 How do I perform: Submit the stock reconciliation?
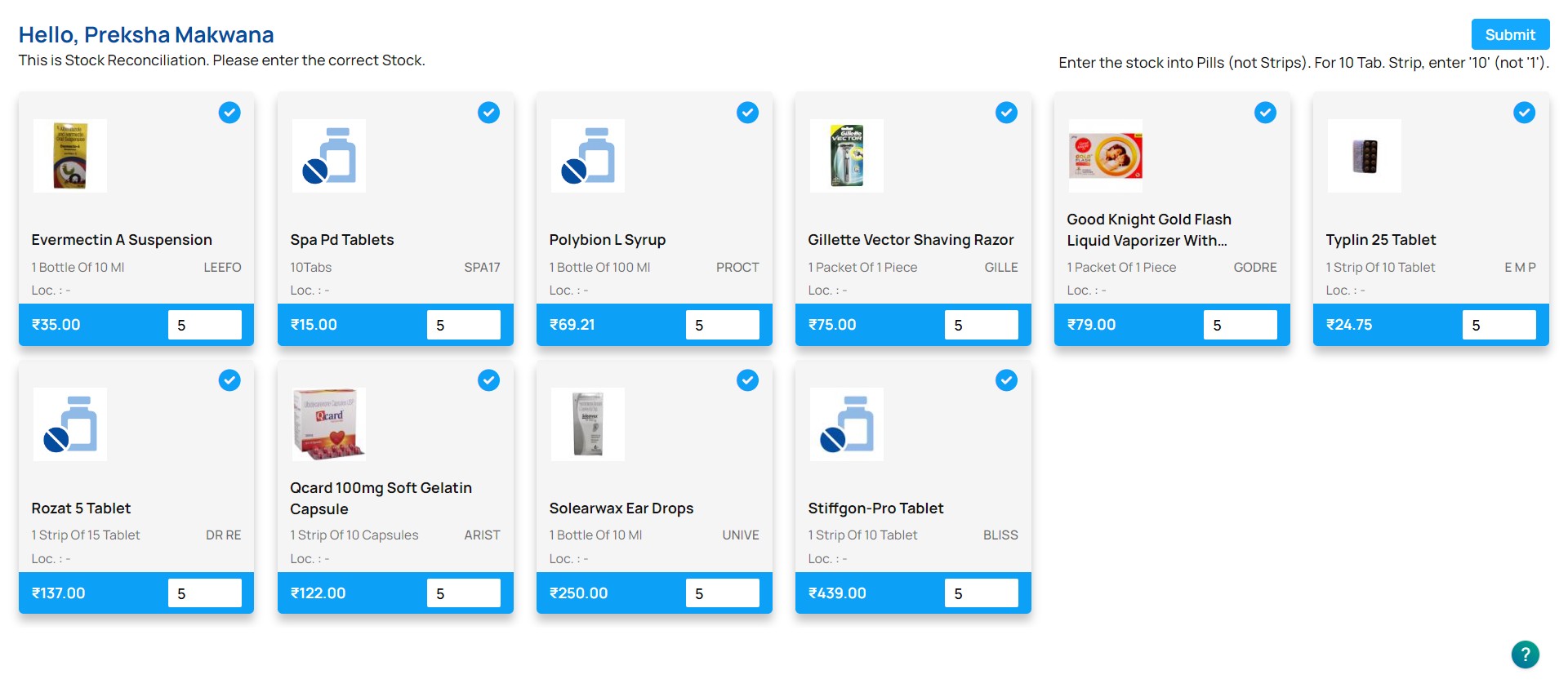pos(1510,34)
